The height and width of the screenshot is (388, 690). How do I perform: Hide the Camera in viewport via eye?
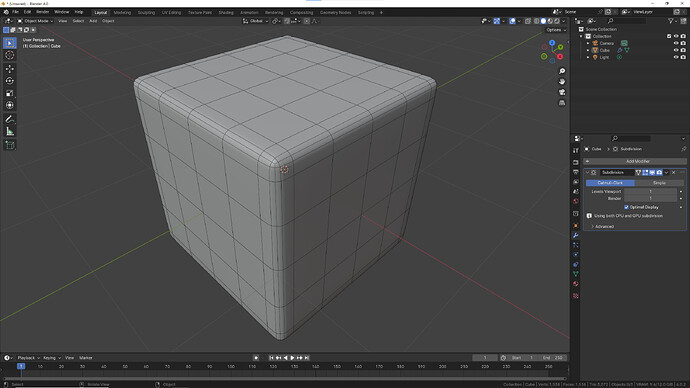(x=676, y=43)
